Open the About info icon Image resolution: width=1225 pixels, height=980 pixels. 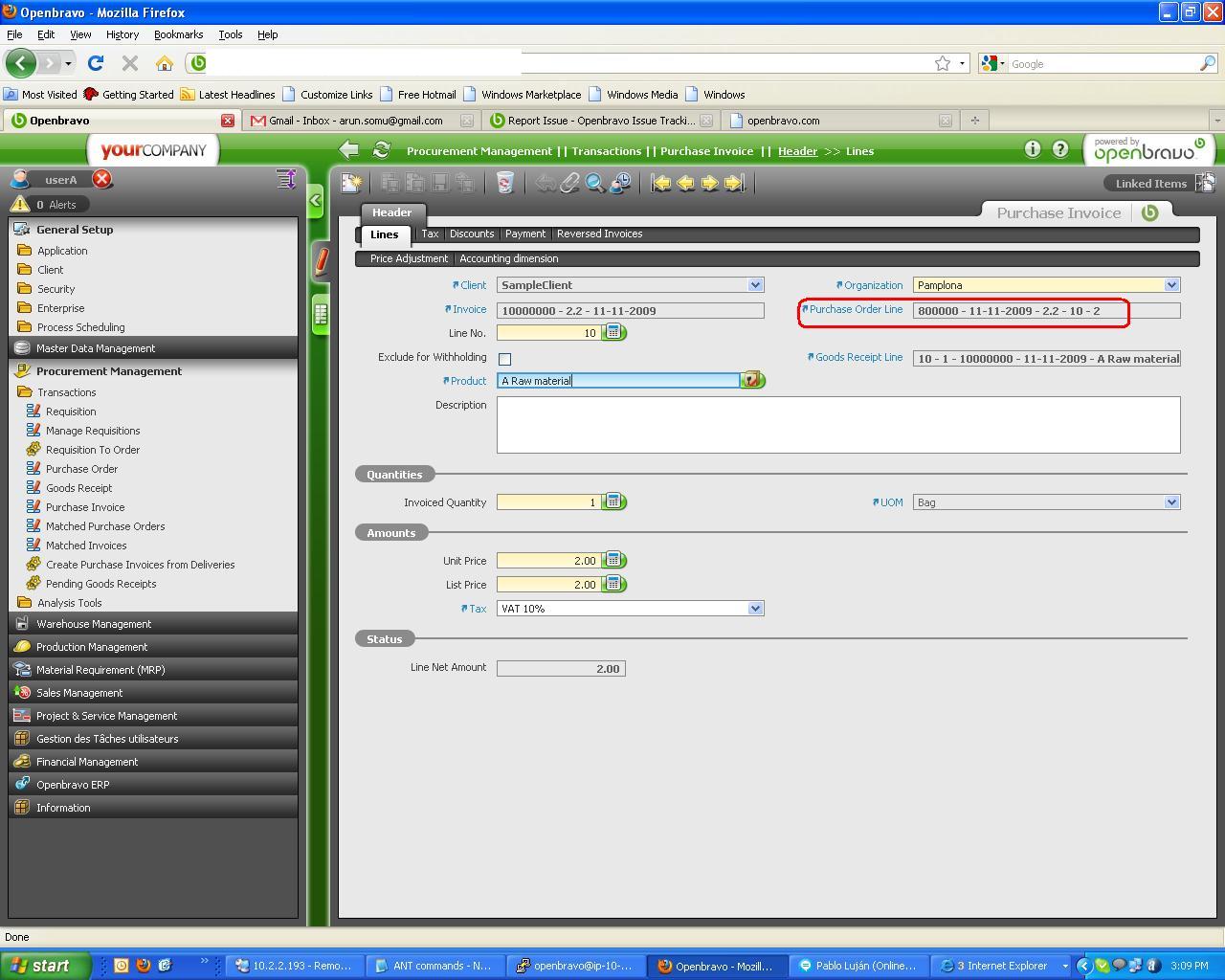[x=1033, y=148]
